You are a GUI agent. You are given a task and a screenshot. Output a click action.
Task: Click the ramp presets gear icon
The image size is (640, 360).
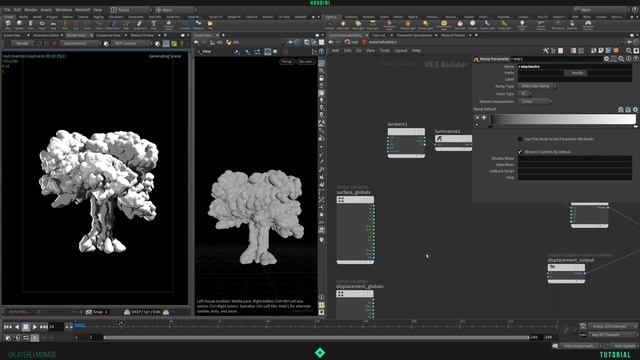(635, 109)
